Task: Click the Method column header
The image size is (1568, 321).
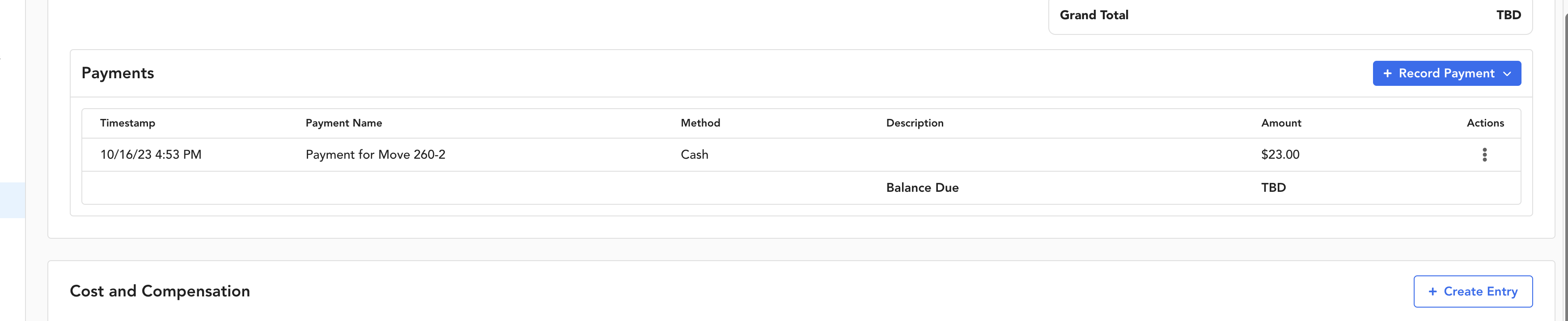Action: tap(700, 123)
